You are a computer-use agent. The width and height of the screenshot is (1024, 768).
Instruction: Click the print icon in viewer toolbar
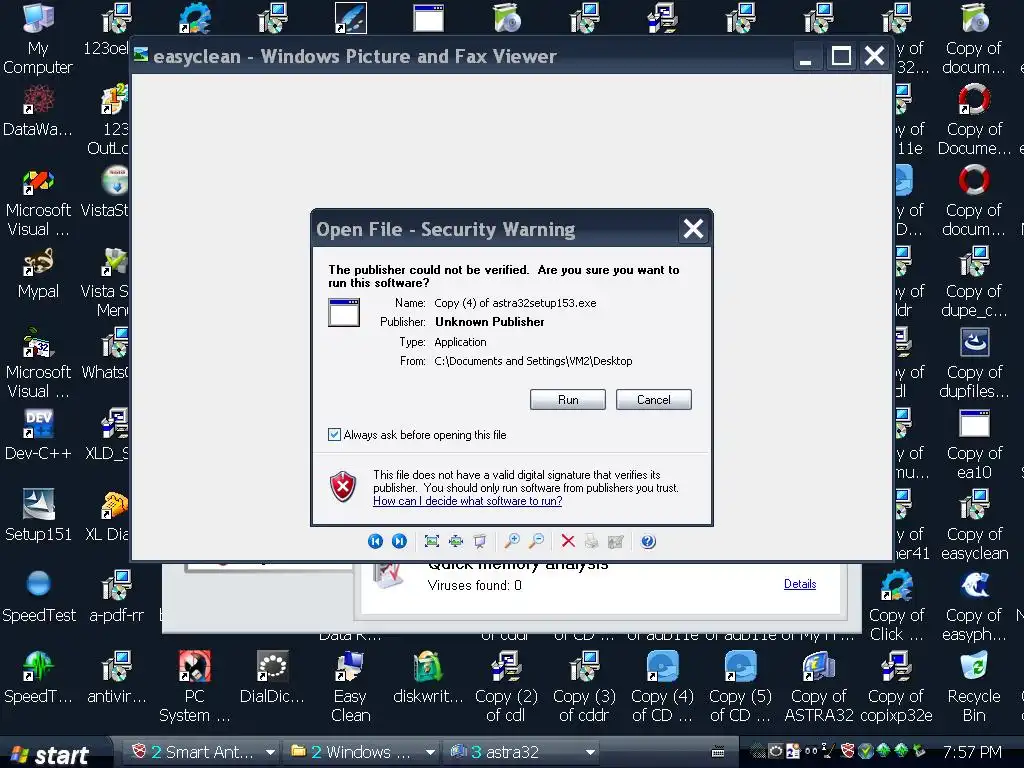pyautogui.click(x=592, y=541)
